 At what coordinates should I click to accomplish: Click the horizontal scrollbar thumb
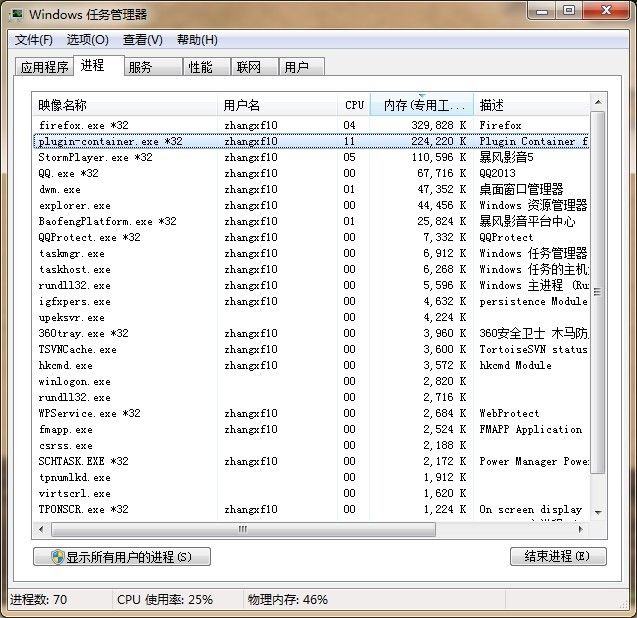pyautogui.click(x=243, y=529)
